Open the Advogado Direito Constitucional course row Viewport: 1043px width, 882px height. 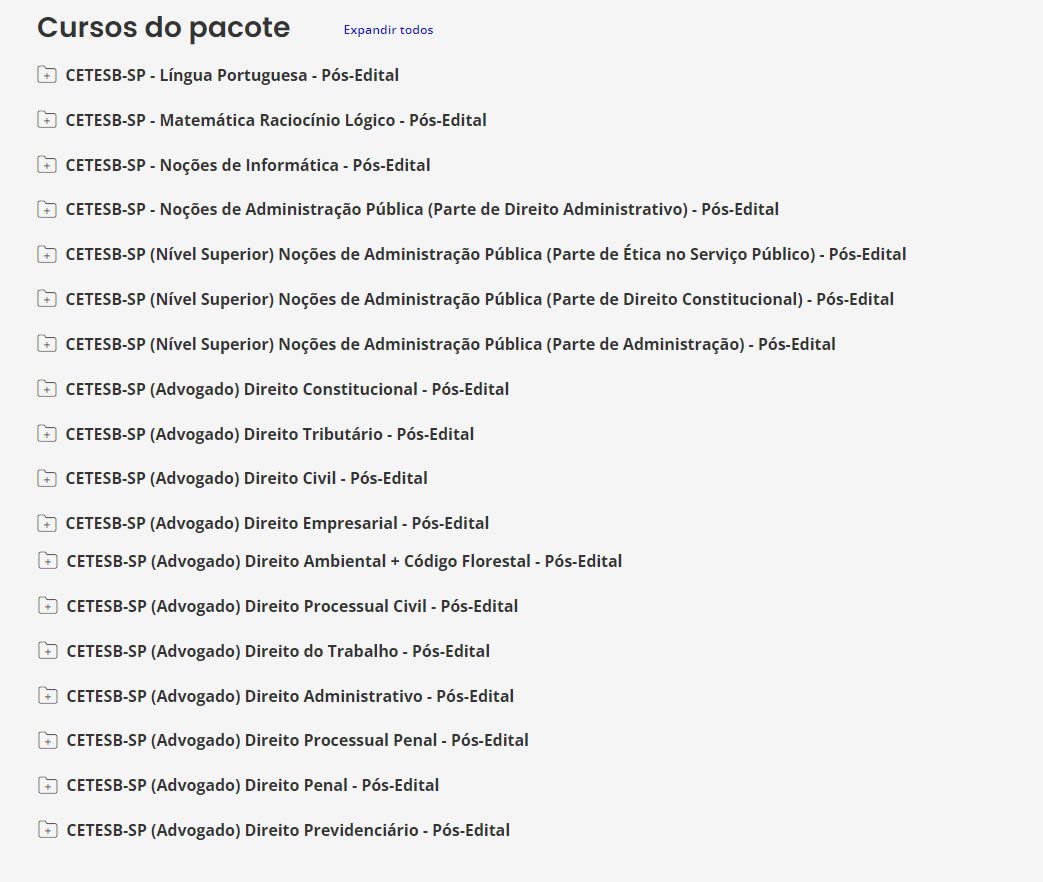click(x=287, y=389)
